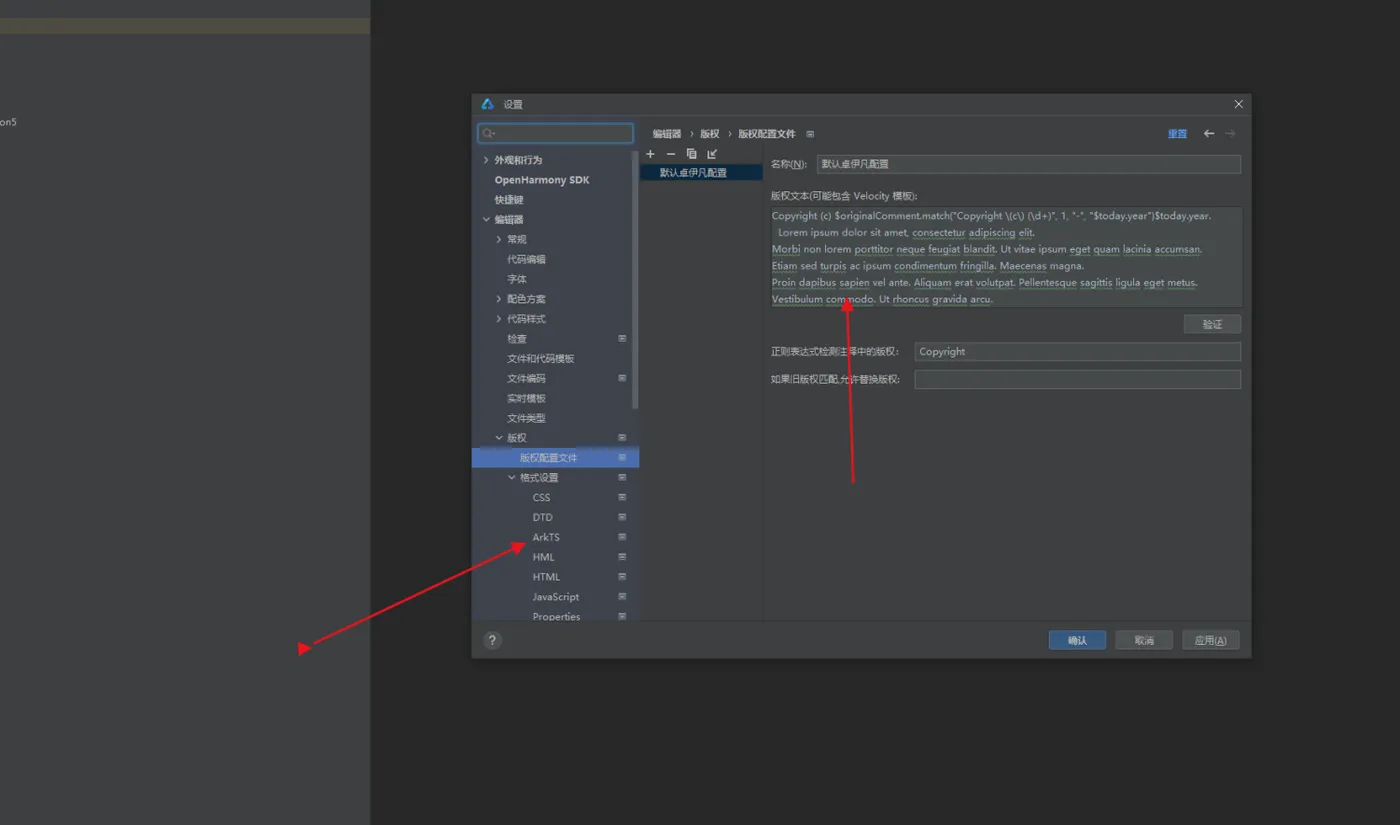Click the 编辑器 breadcrumb

tap(667, 134)
